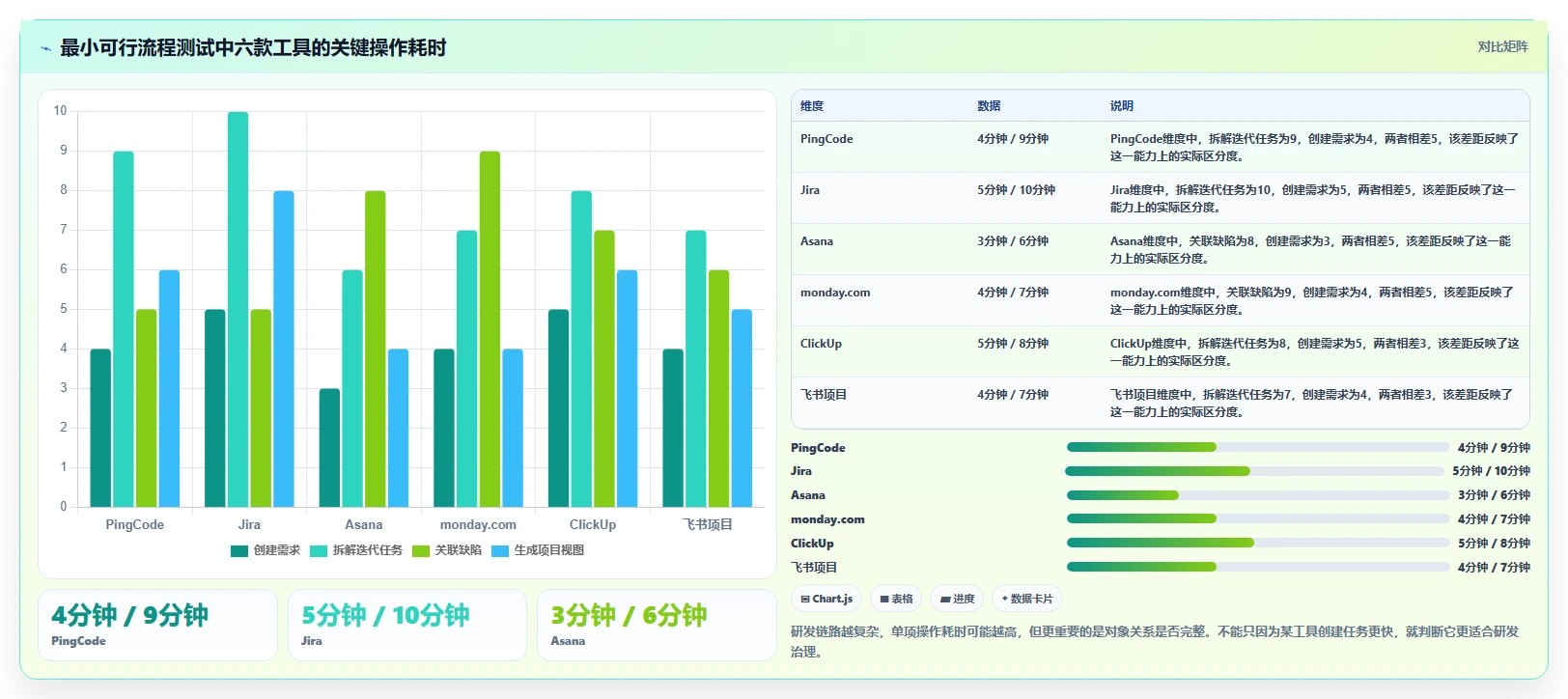Click Jira's blue 生成项目视图 bar at 8
This screenshot has width=1568, height=699.
click(x=283, y=349)
